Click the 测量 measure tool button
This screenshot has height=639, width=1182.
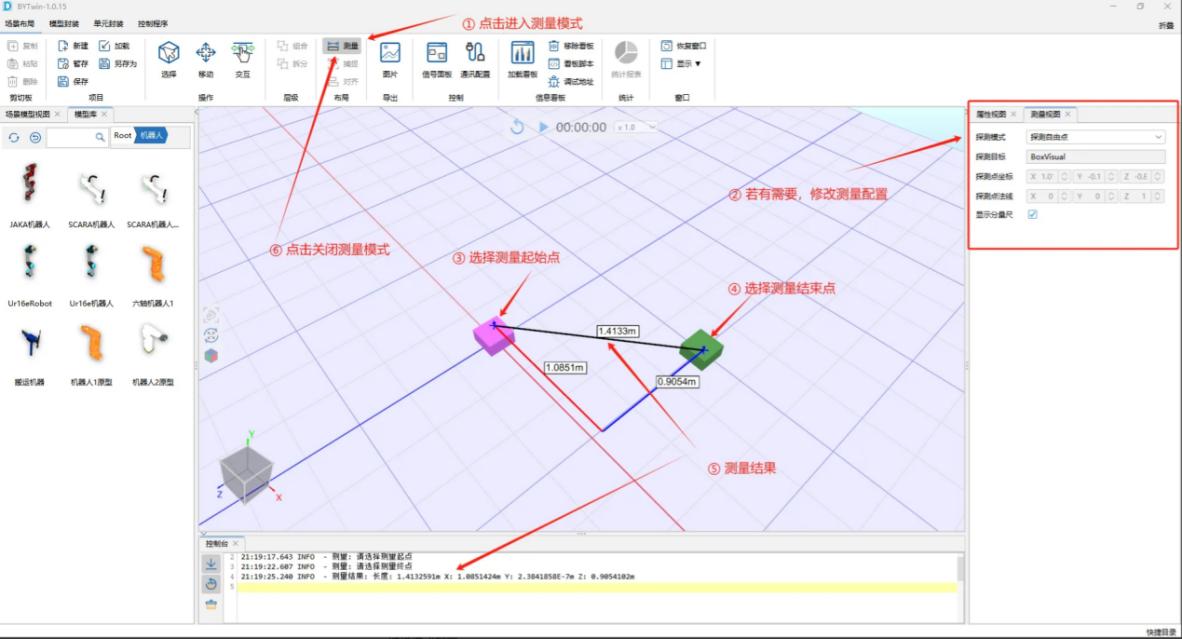342,46
